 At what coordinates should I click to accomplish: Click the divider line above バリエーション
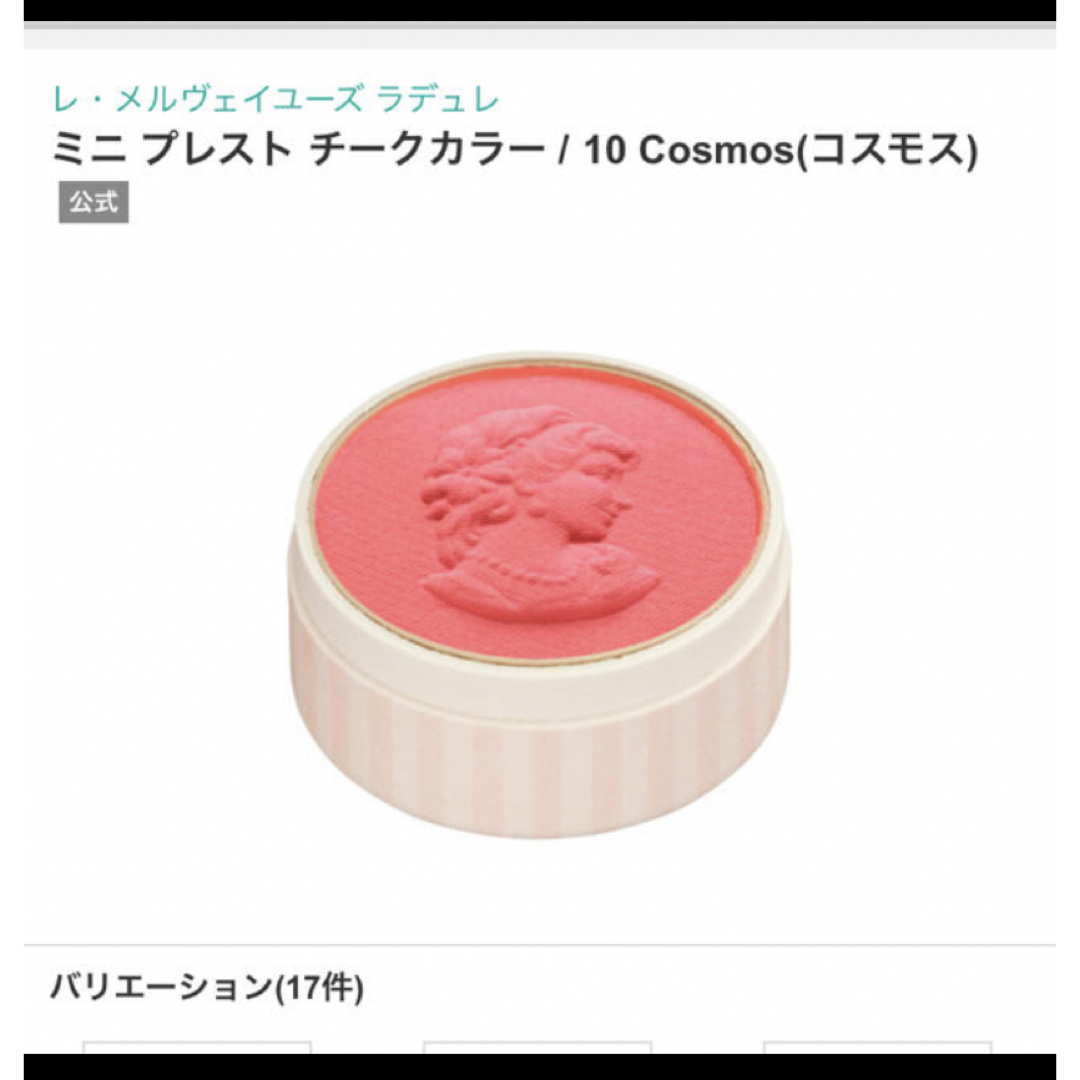coord(539,944)
